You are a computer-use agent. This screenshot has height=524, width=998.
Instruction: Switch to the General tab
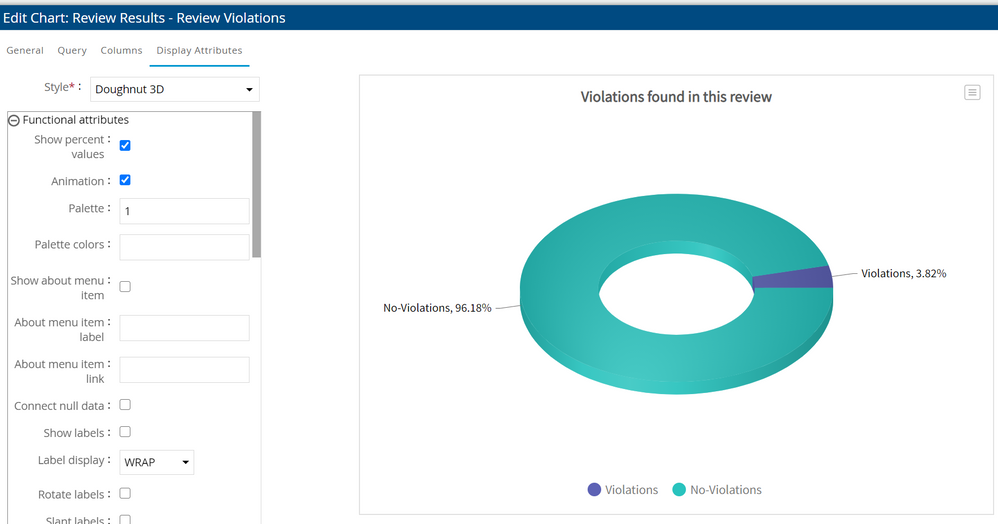pyautogui.click(x=25, y=50)
